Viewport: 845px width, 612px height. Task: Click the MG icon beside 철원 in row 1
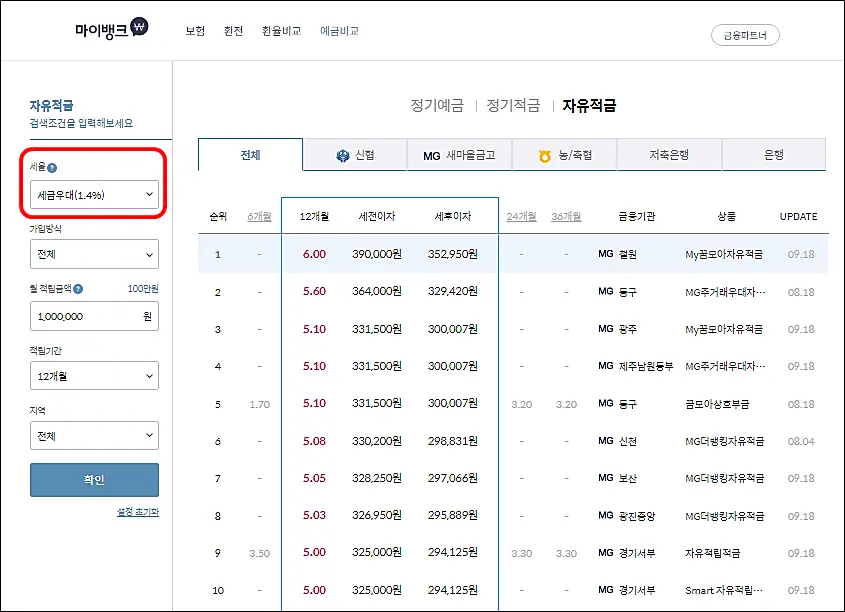[604, 254]
